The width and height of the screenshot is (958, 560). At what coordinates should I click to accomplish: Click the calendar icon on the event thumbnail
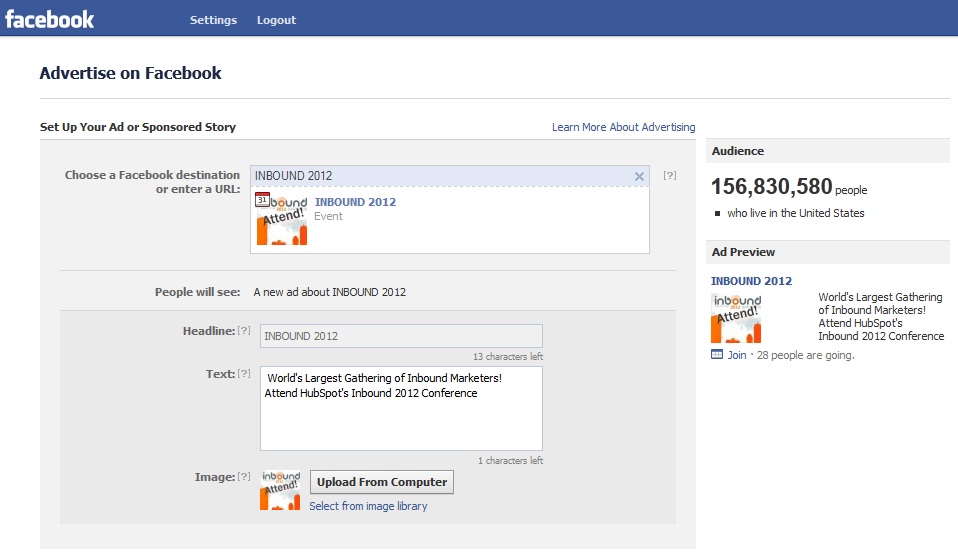(262, 200)
